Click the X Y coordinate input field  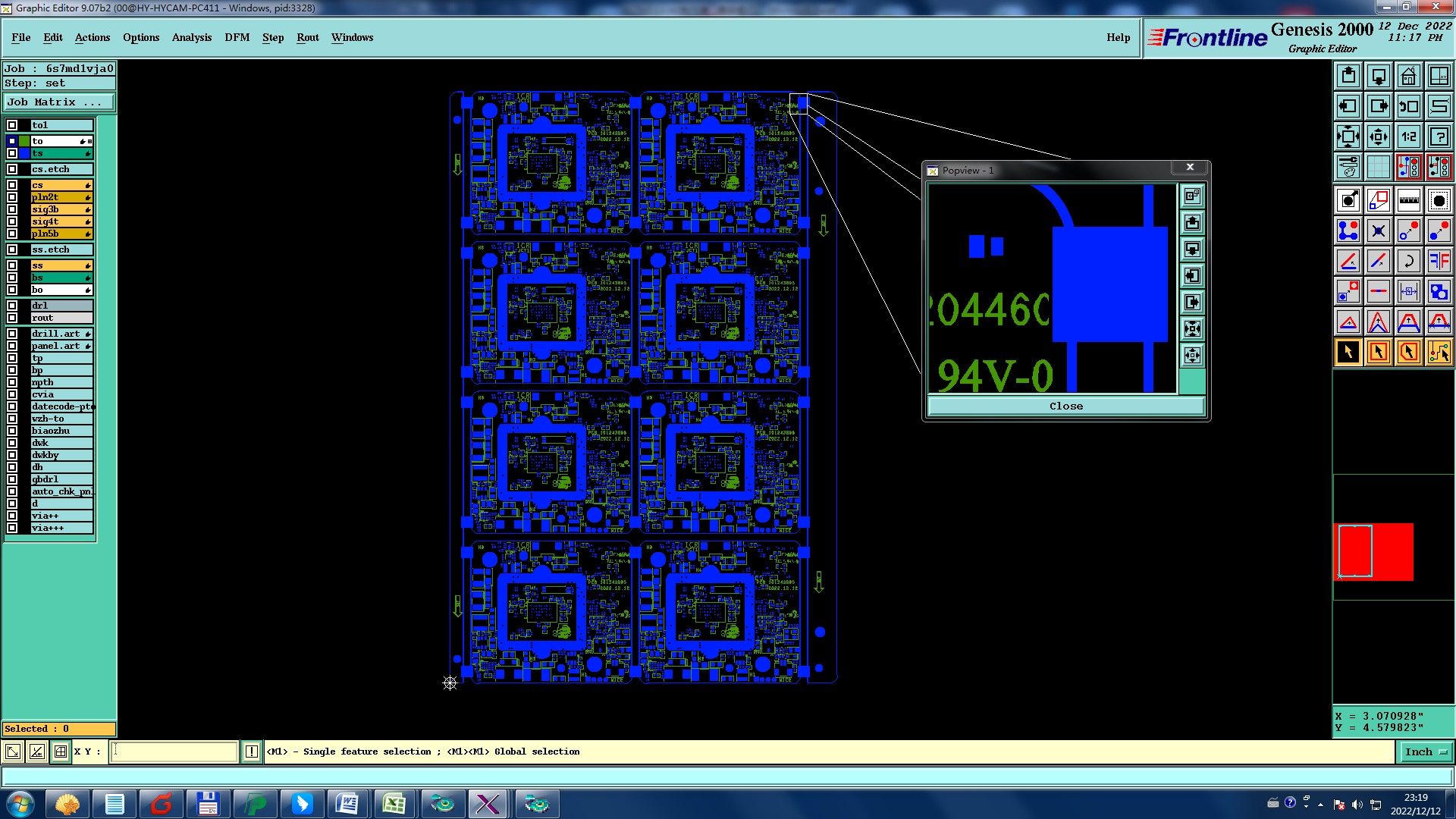174,752
